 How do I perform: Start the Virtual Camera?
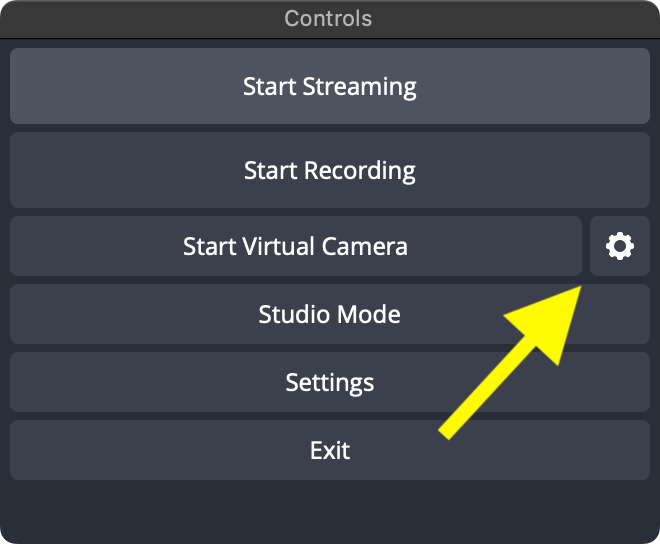(295, 246)
